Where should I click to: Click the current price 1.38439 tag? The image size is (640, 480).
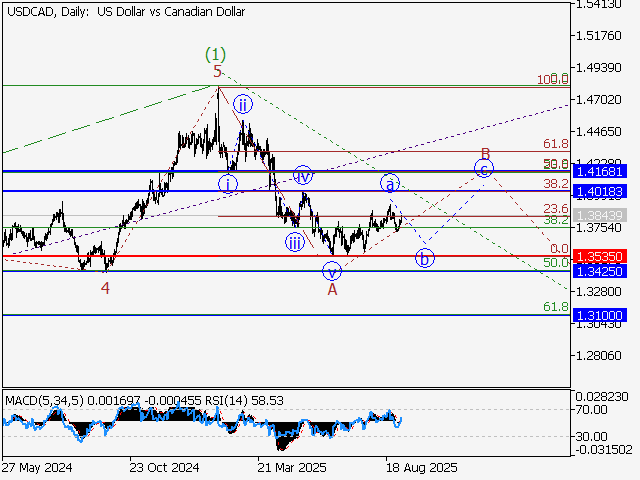click(x=601, y=216)
